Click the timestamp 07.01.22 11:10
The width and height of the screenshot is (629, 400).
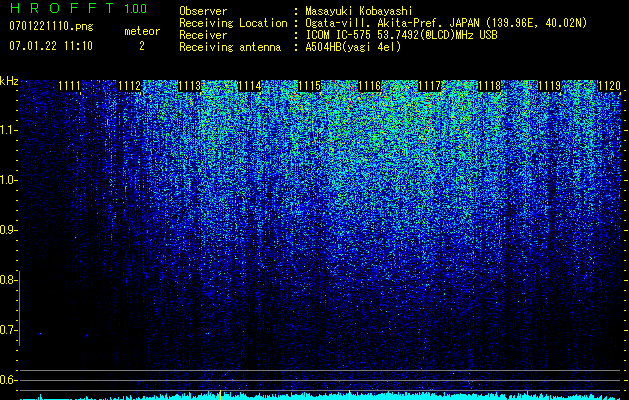pyautogui.click(x=51, y=46)
